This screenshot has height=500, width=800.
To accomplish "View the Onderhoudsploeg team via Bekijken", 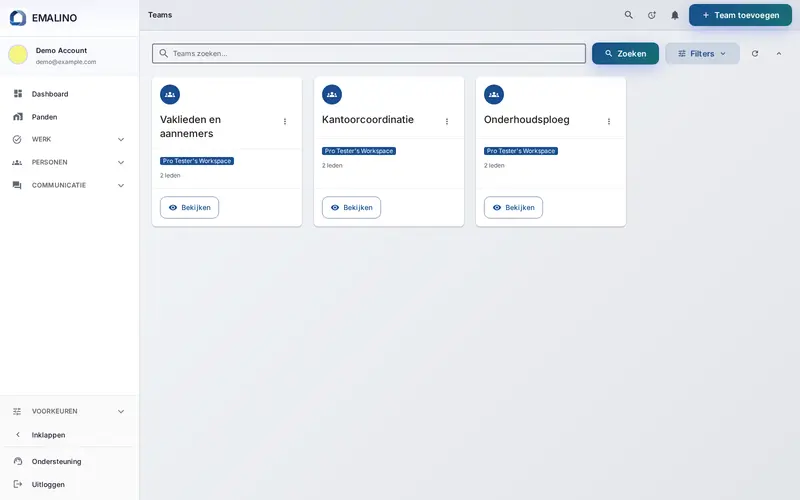I will (513, 208).
